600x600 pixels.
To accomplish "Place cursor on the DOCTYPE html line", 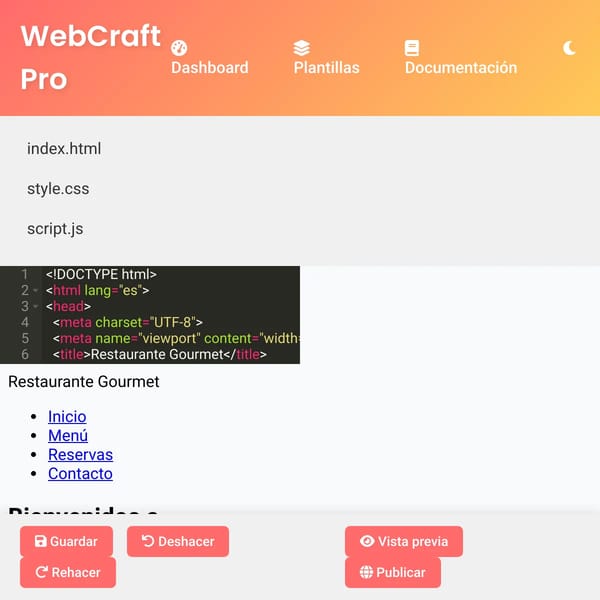I will point(101,274).
